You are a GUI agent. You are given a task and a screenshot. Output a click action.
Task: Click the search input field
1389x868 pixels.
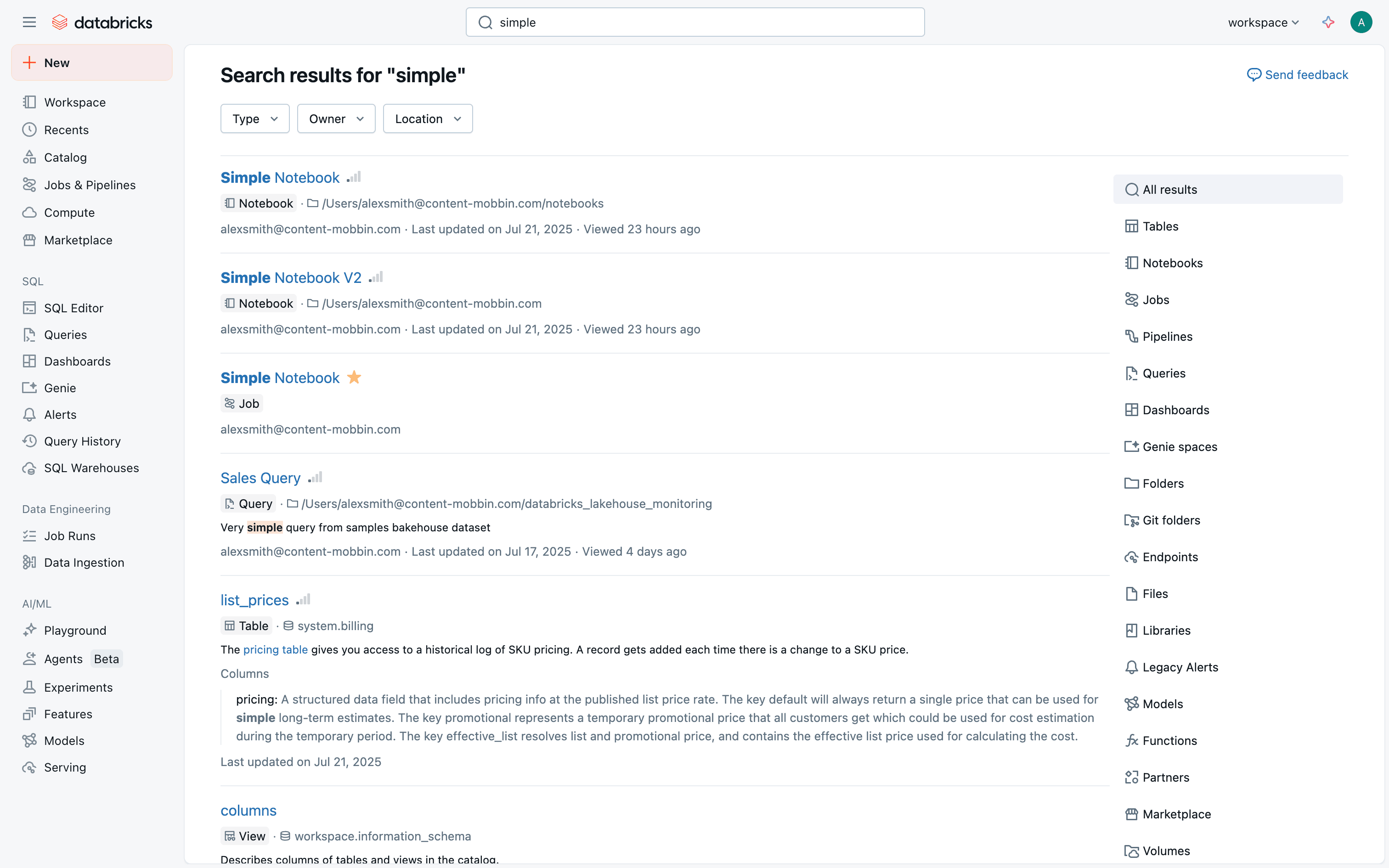695,23
